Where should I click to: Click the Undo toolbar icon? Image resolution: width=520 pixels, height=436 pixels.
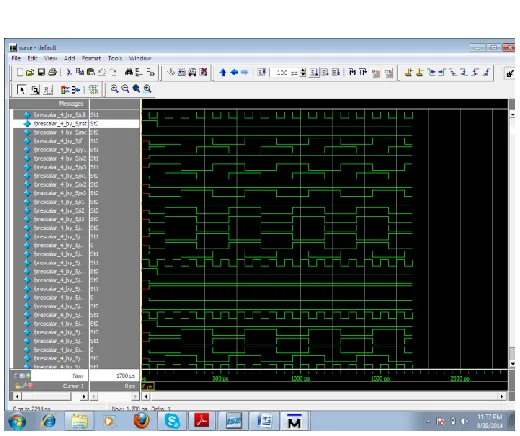102,72
